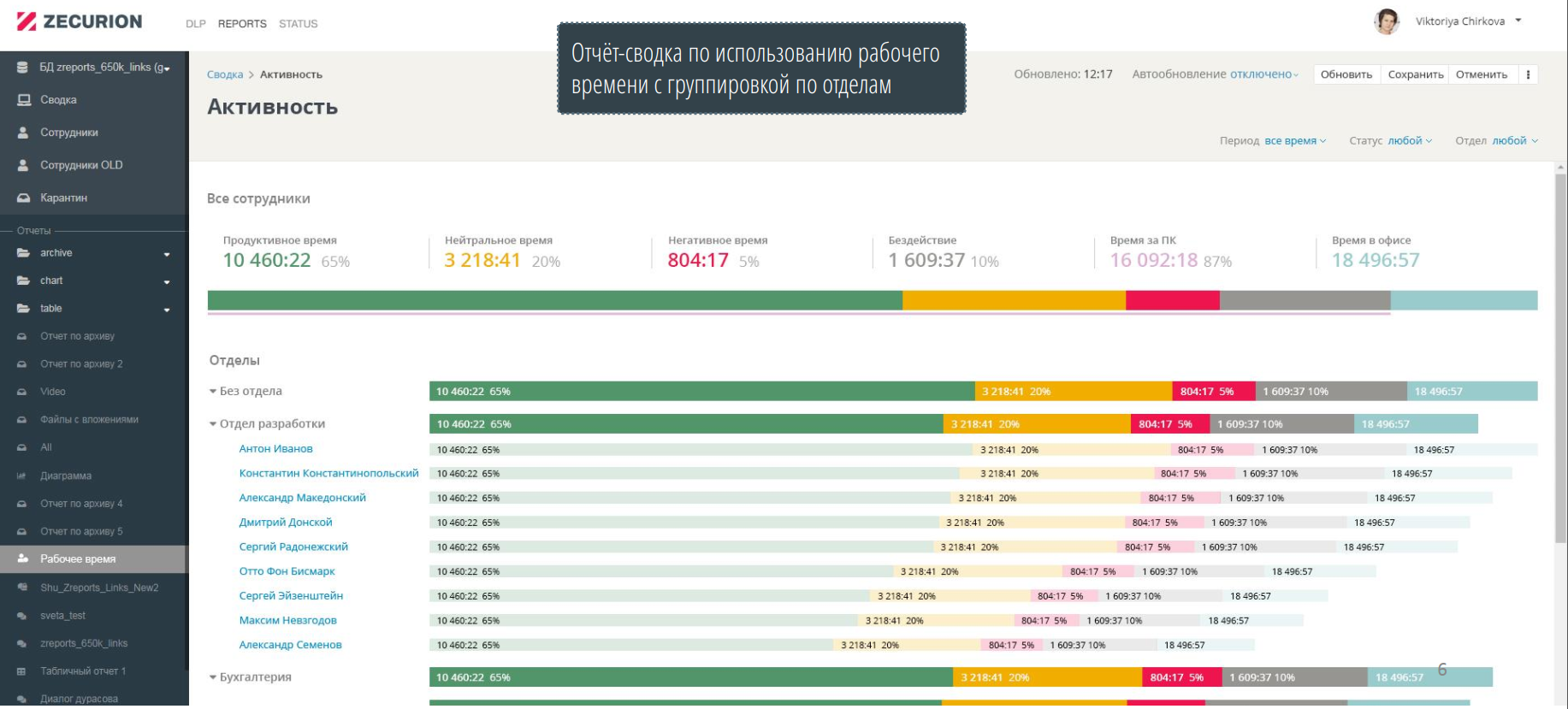This screenshot has height=709, width=1568.
Task: Click the Сводка monitor icon in sidebar
Action: (x=24, y=100)
